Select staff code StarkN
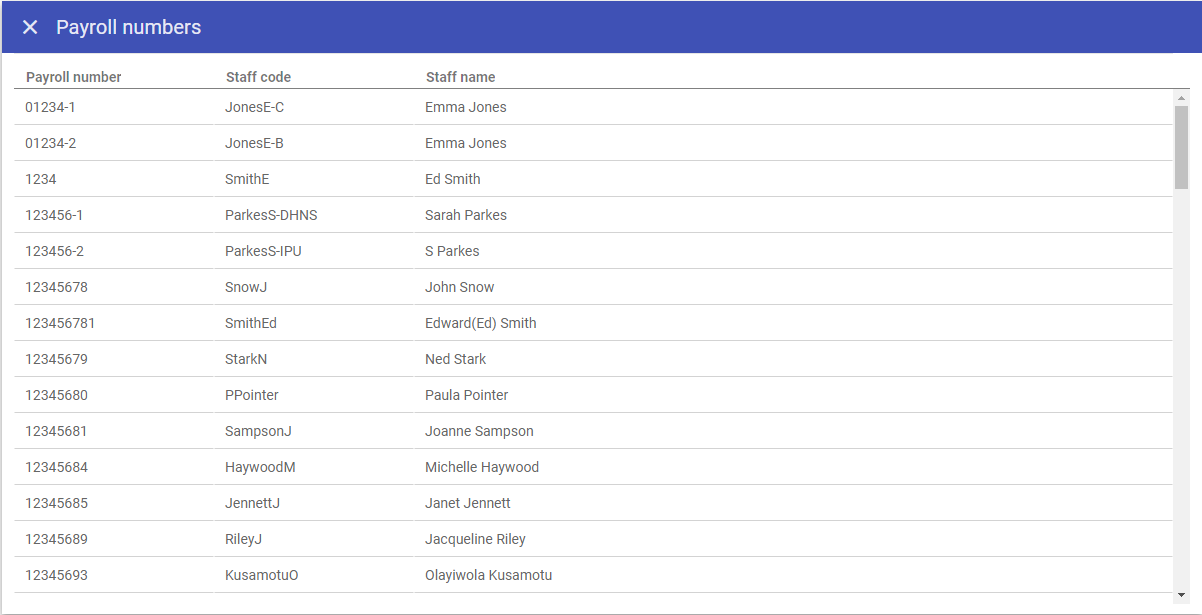 tap(246, 359)
